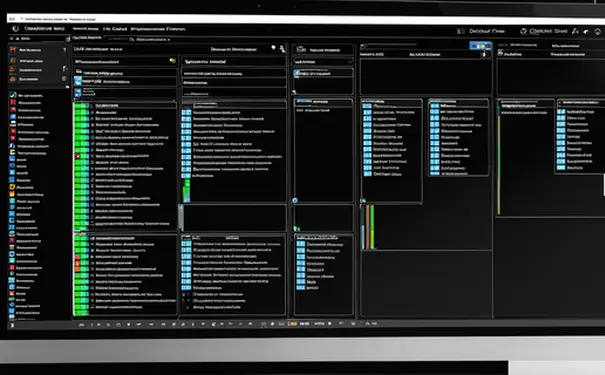Image resolution: width=605 pixels, height=375 pixels.
Task: Click the blue-and-white check icon atop sidebar list
Action: point(13,95)
